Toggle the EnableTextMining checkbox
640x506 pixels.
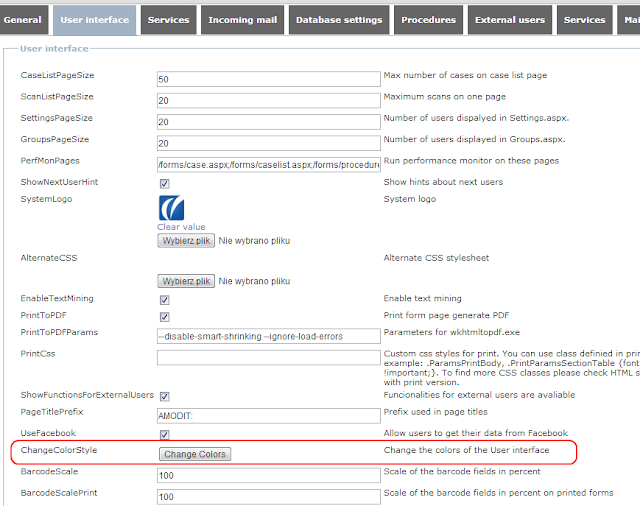(x=164, y=300)
